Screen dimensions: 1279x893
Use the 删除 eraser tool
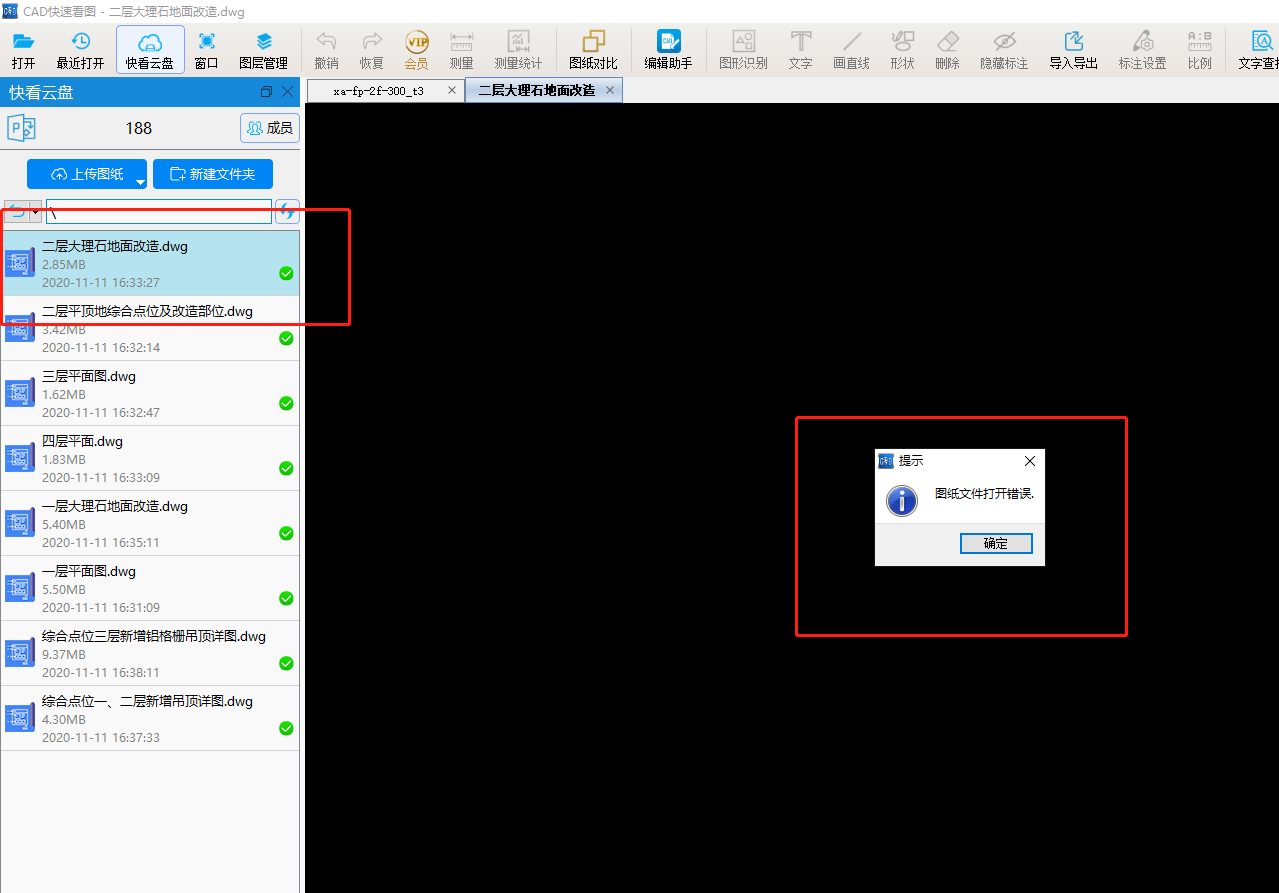(x=947, y=50)
